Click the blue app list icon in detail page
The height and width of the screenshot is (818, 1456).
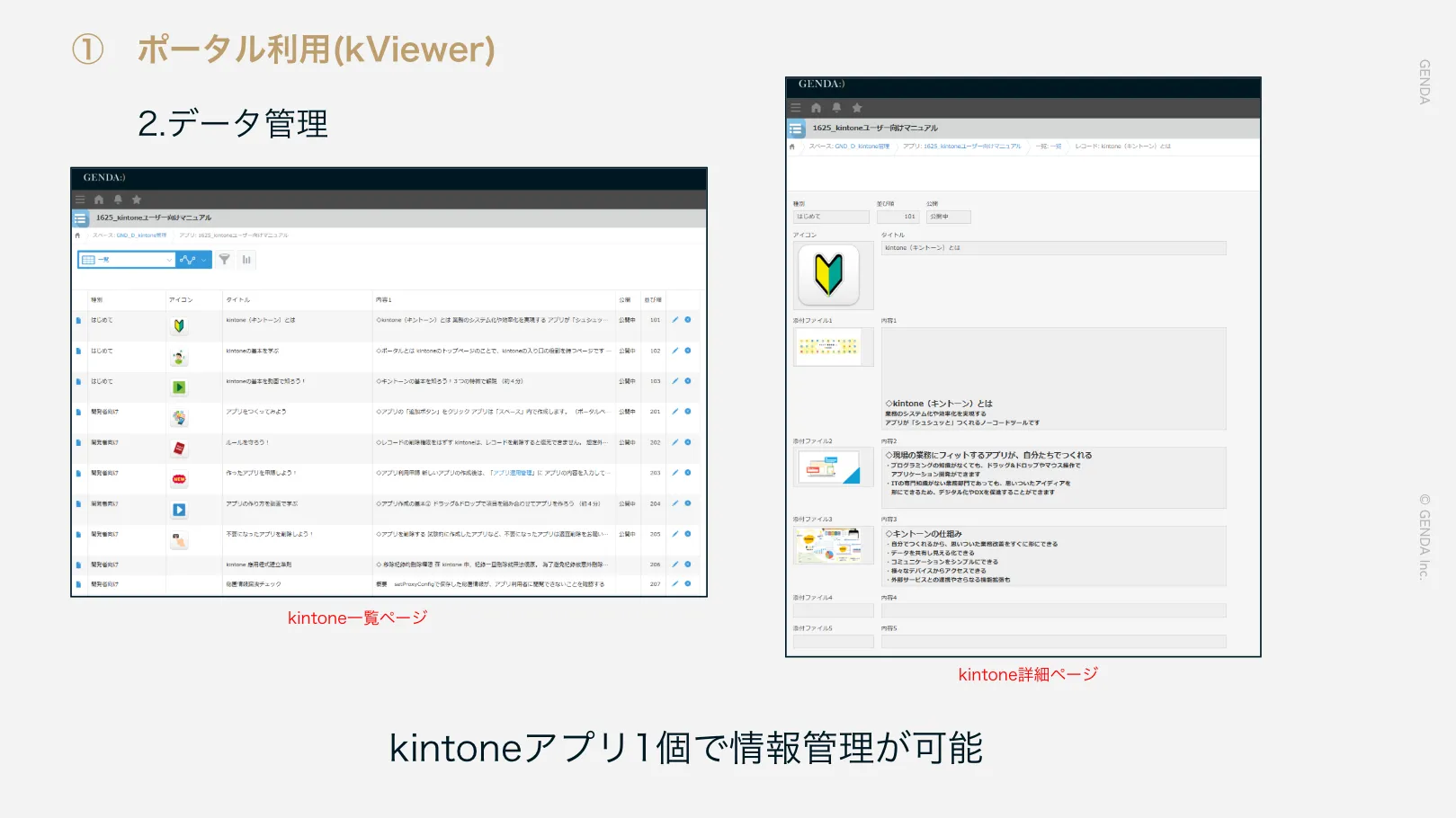[x=796, y=129]
